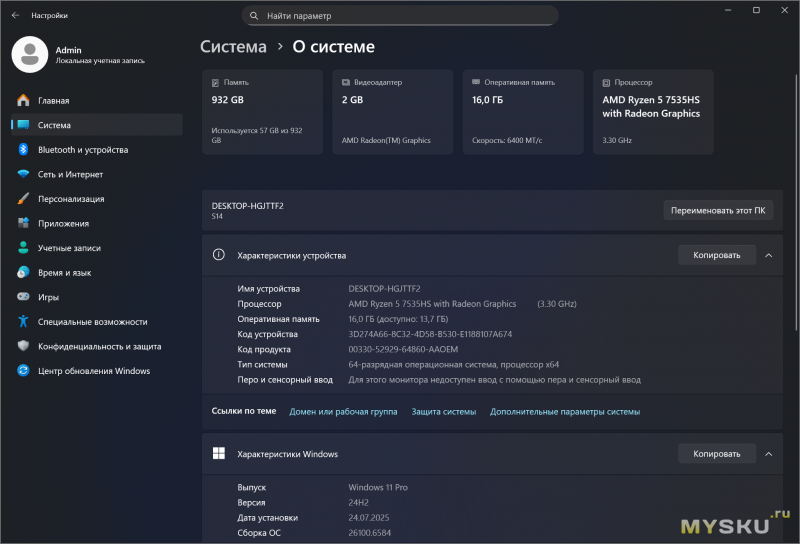This screenshot has height=544, width=800.
Task: Select Приложения in the sidebar
Action: click(97, 223)
